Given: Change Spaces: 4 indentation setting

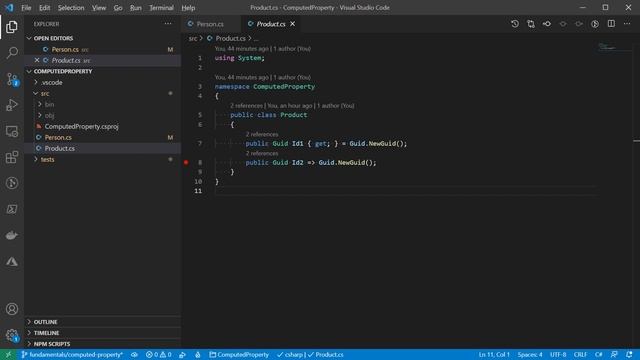Looking at the screenshot, I should click(530, 355).
